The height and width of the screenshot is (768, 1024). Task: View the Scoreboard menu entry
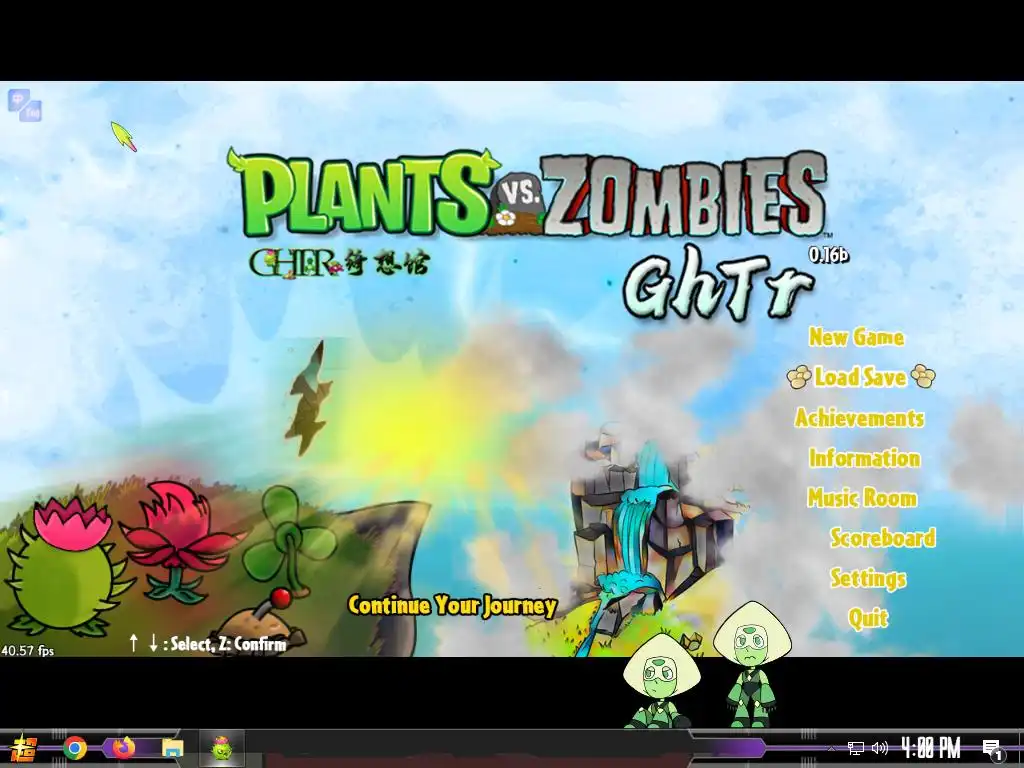[x=882, y=537]
